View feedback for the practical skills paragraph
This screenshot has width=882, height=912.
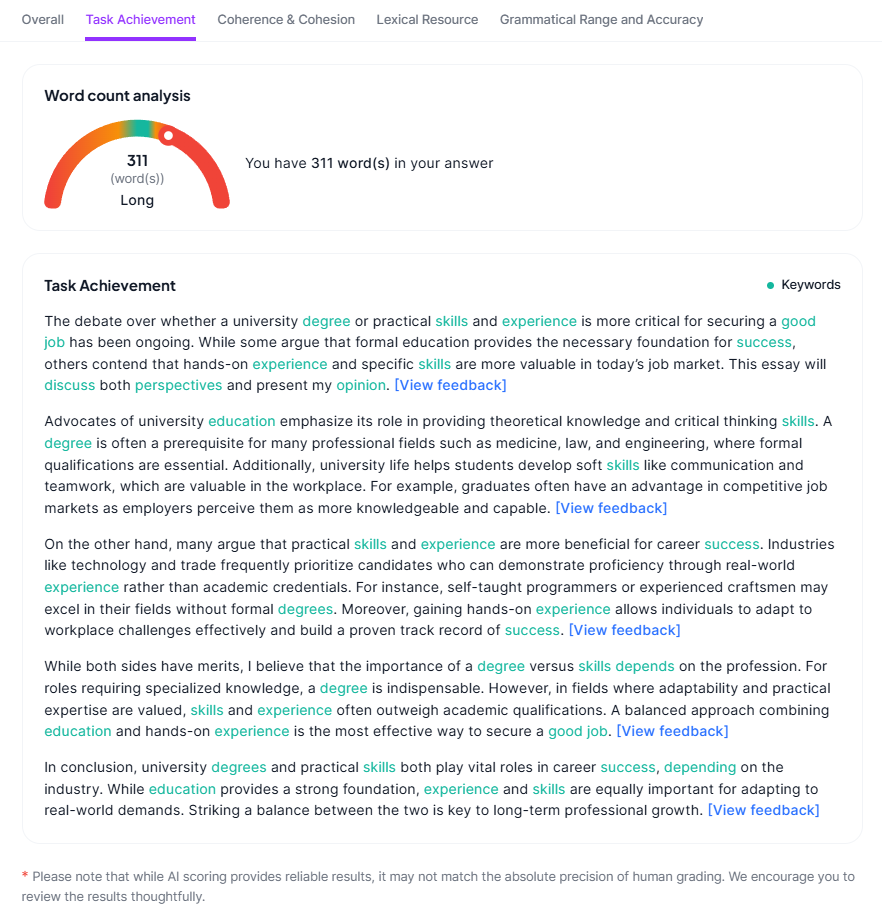(x=624, y=630)
